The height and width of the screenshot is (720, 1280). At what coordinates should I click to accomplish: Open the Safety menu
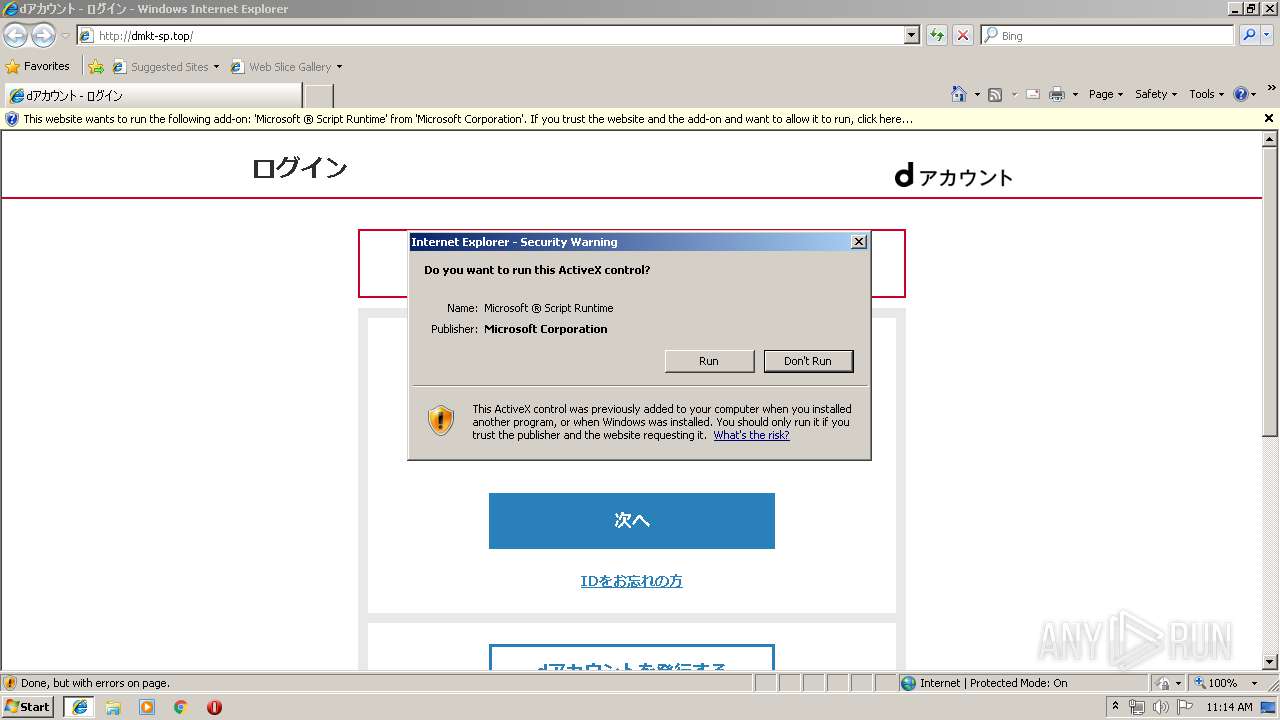click(1156, 94)
